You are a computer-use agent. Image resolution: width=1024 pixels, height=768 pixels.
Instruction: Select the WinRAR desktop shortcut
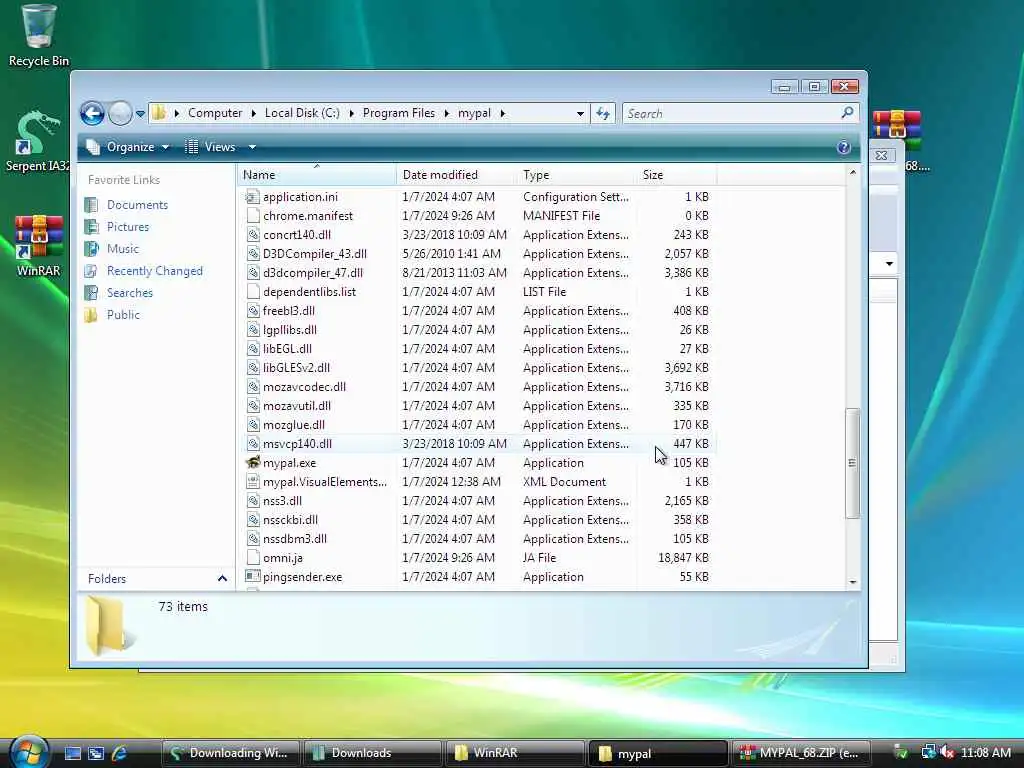[x=38, y=246]
